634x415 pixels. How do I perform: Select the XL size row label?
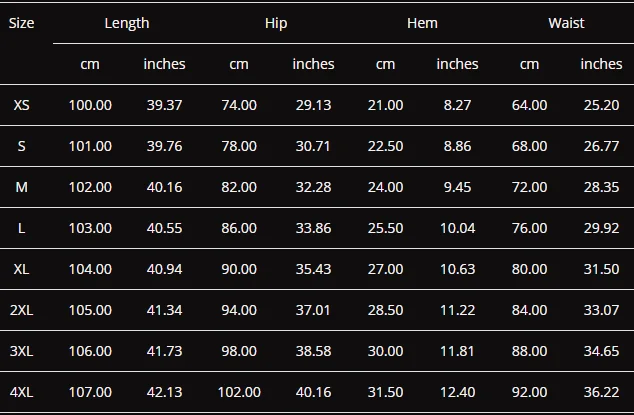pyautogui.click(x=21, y=269)
